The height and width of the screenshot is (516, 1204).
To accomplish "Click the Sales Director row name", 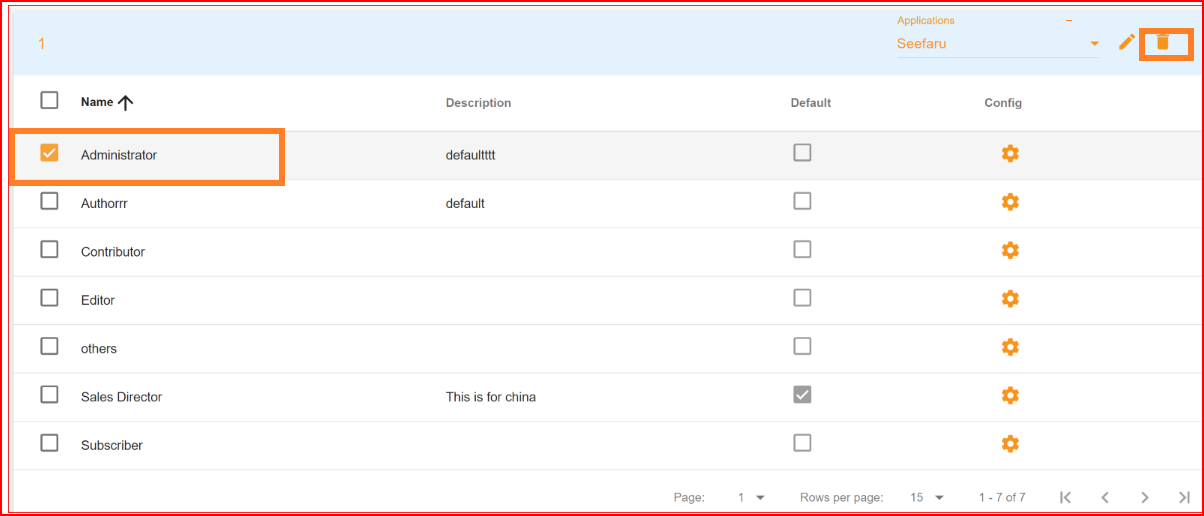I will point(121,397).
